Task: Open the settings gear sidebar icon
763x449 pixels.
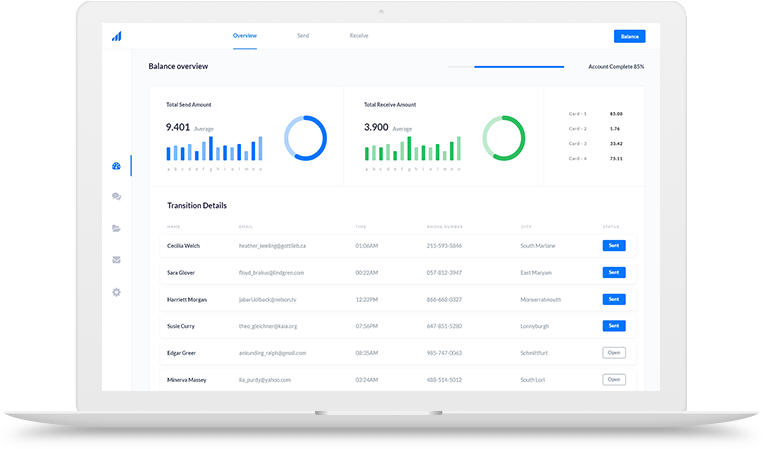Action: (x=116, y=292)
